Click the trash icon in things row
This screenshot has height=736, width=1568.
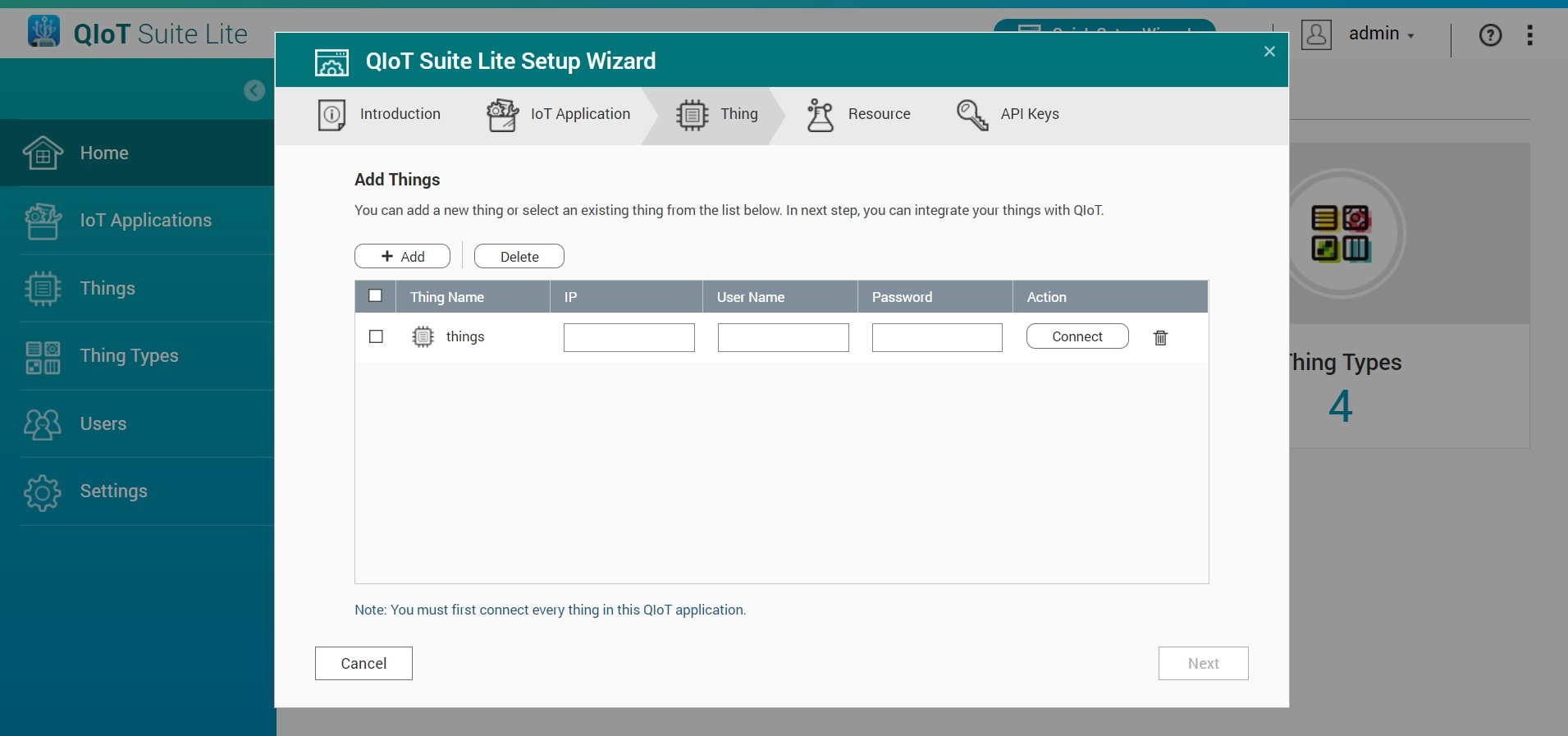click(x=1160, y=337)
